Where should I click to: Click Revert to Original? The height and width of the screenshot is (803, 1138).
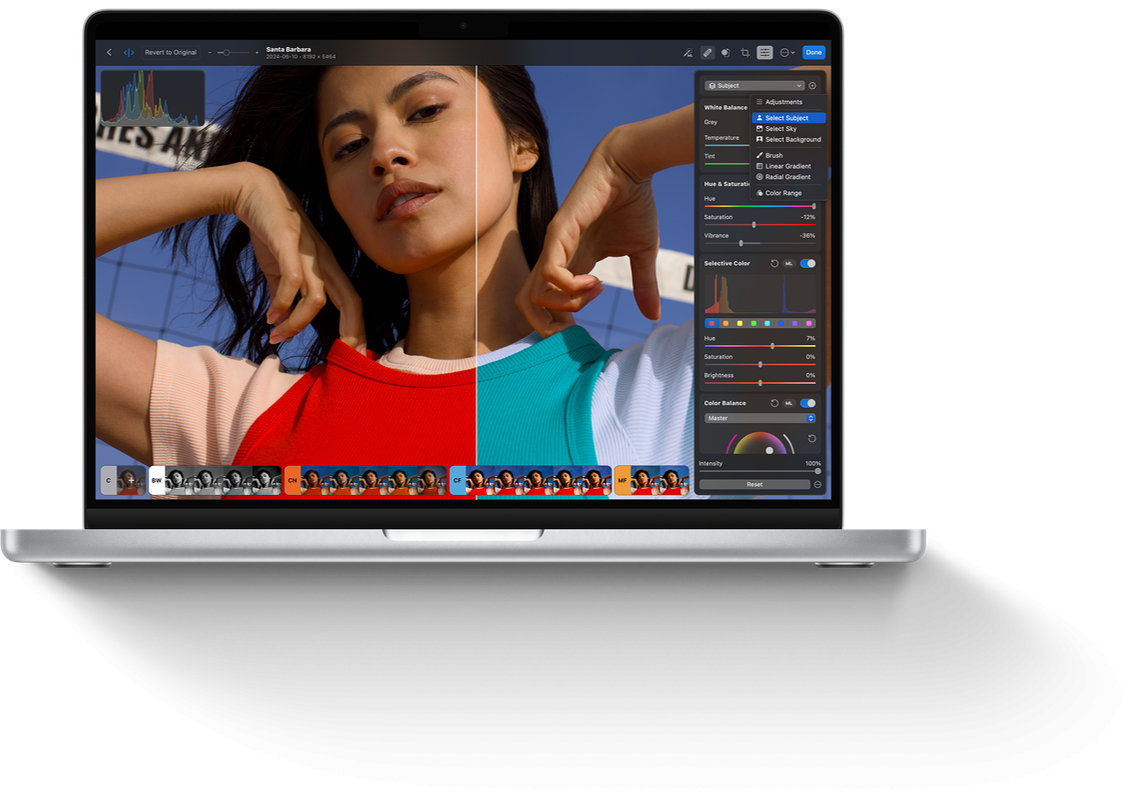171,52
